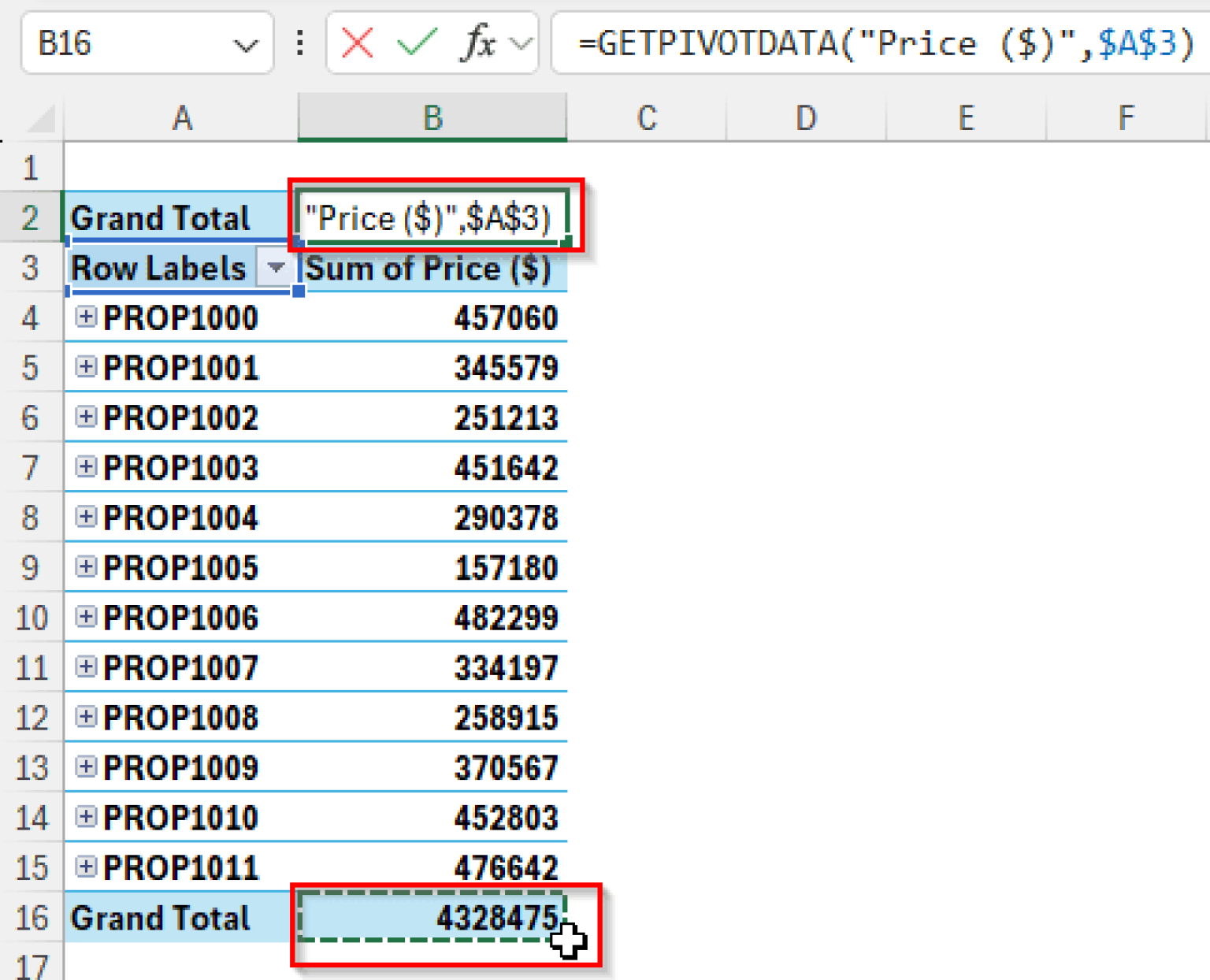
Task: Expand the PROP1008 row group
Action: point(86,717)
